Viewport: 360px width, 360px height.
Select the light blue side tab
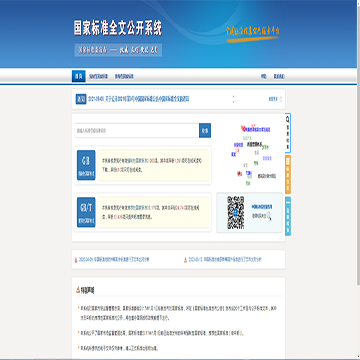[x=288, y=216]
